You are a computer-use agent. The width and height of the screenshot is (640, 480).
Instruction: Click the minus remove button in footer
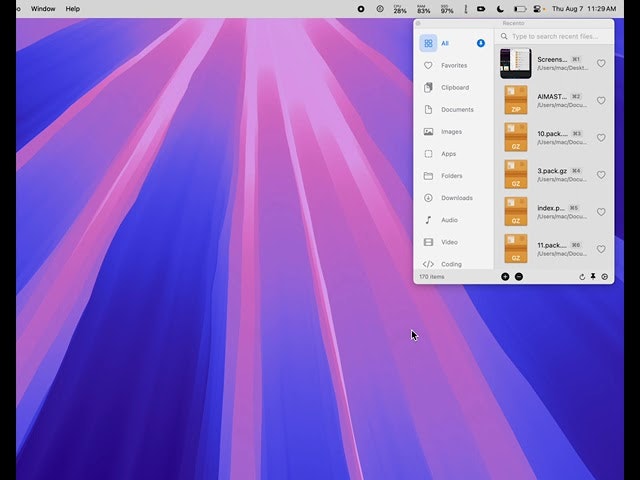coord(519,277)
